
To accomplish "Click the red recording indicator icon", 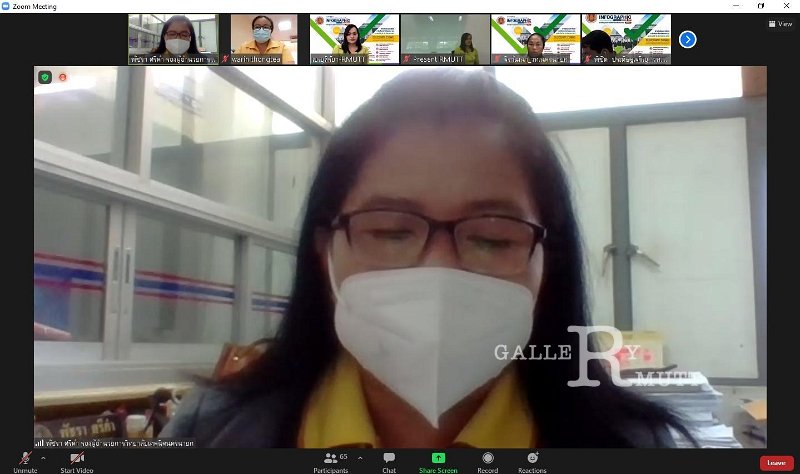I will tap(63, 77).
